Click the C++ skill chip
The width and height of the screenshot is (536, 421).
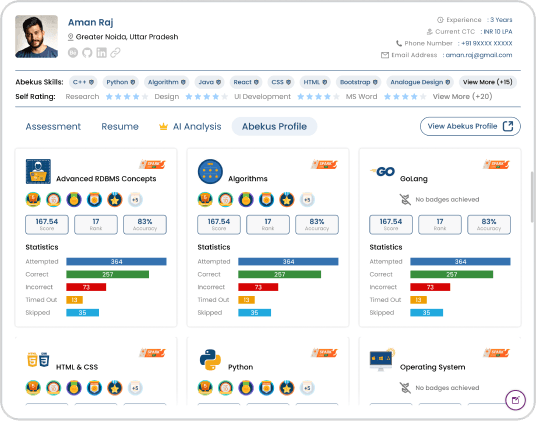[x=83, y=82]
